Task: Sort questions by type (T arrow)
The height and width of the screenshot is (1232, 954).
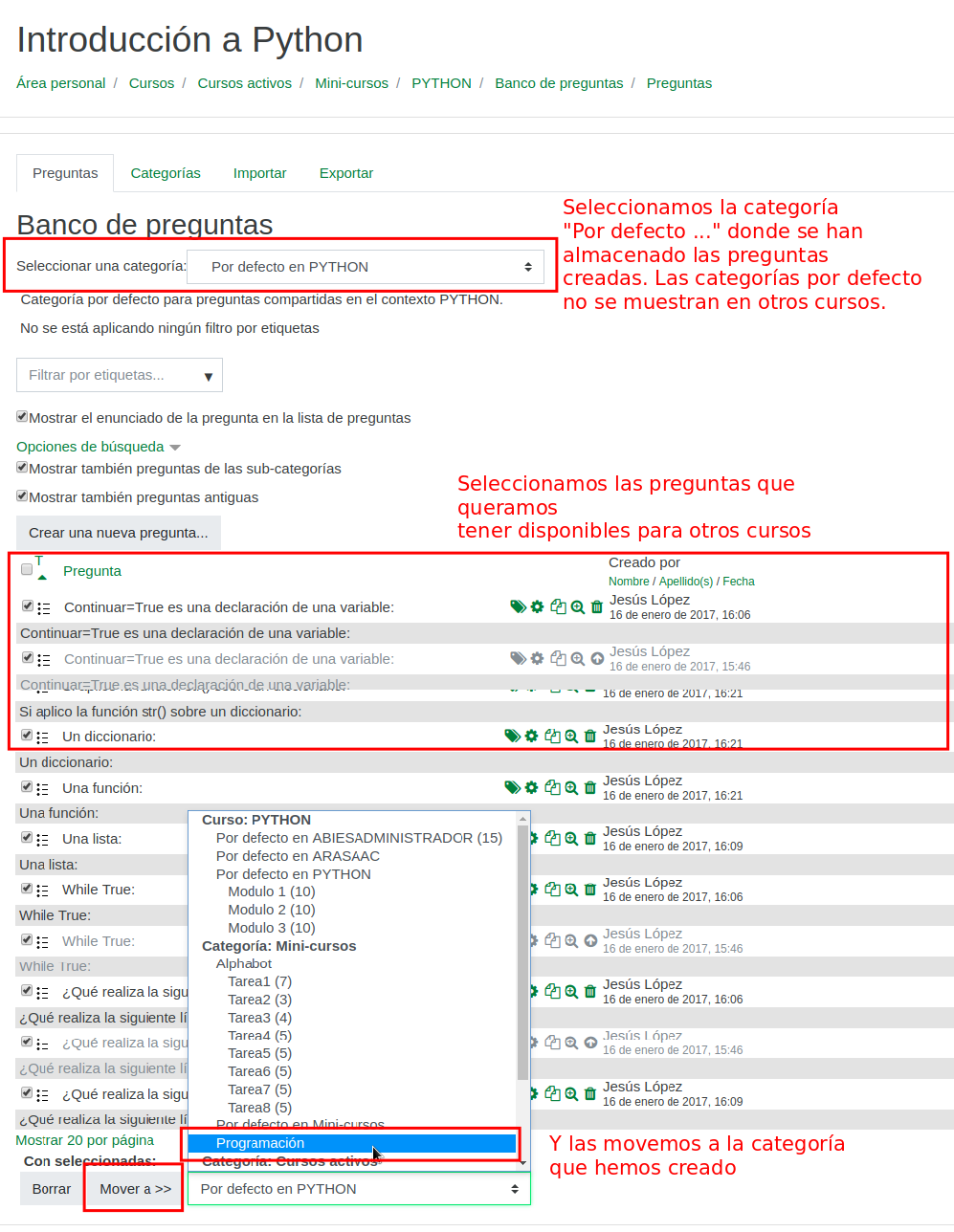Action: click(41, 577)
